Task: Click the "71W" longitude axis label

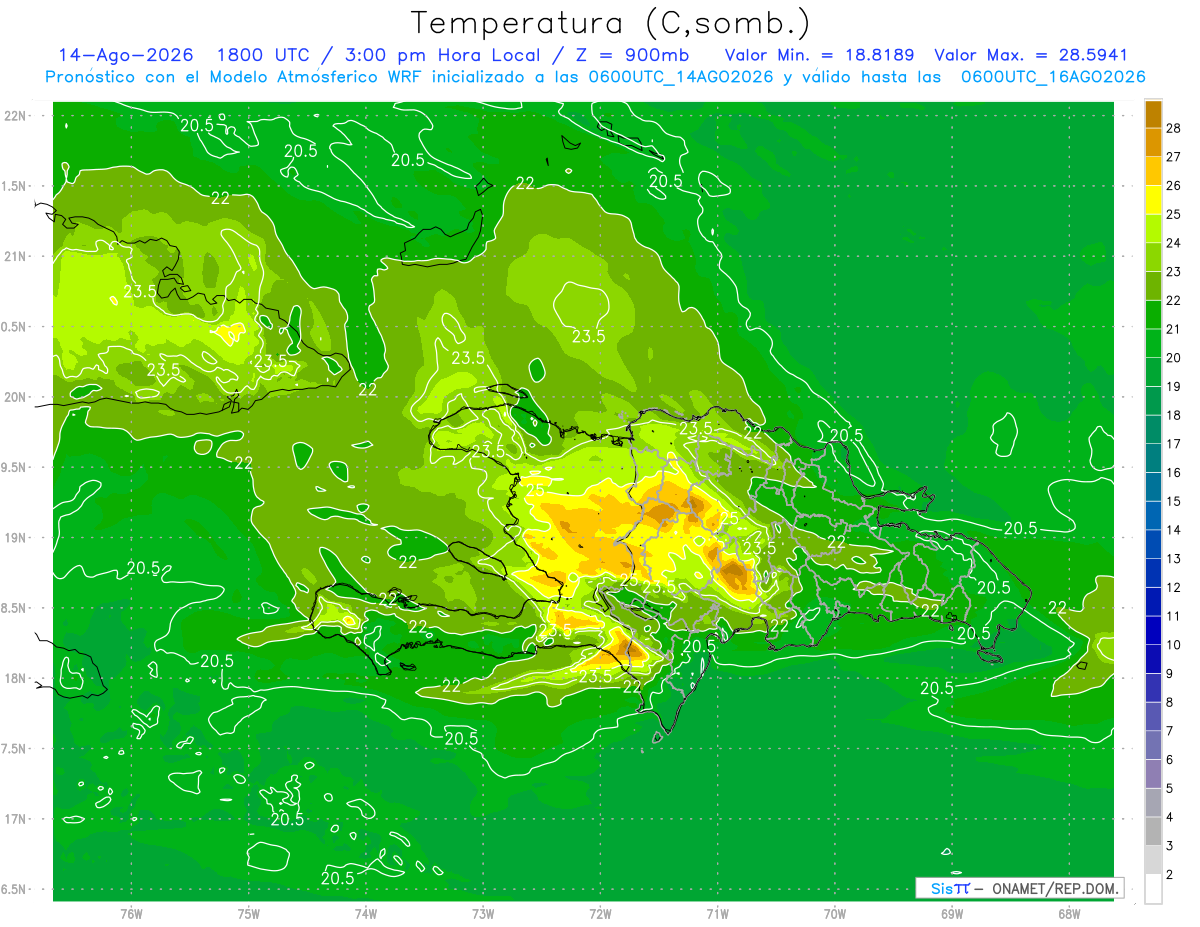Action: pyautogui.click(x=717, y=913)
